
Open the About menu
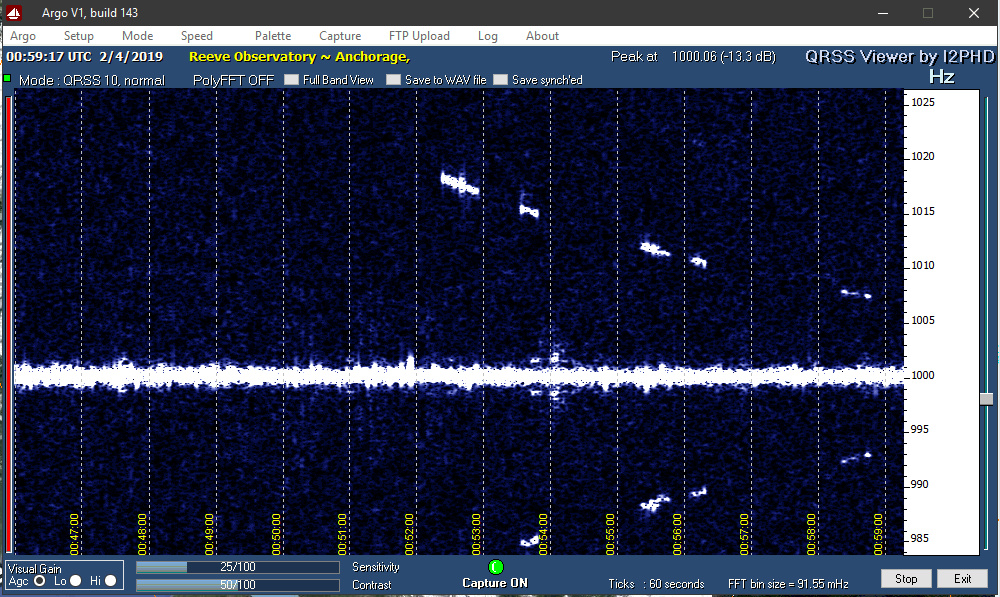pyautogui.click(x=542, y=36)
